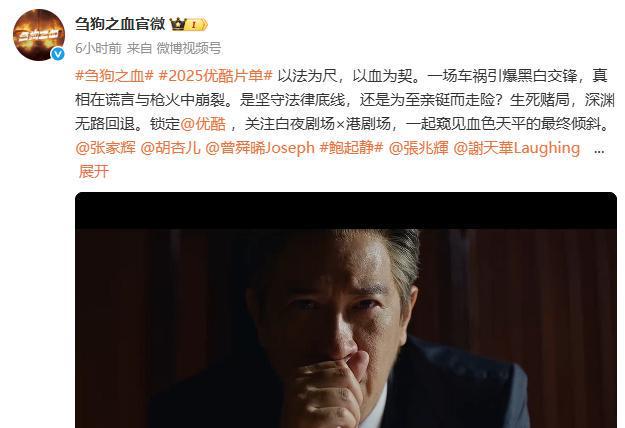Open the #当狗之血# hashtag topic

pyautogui.click(x=114, y=76)
